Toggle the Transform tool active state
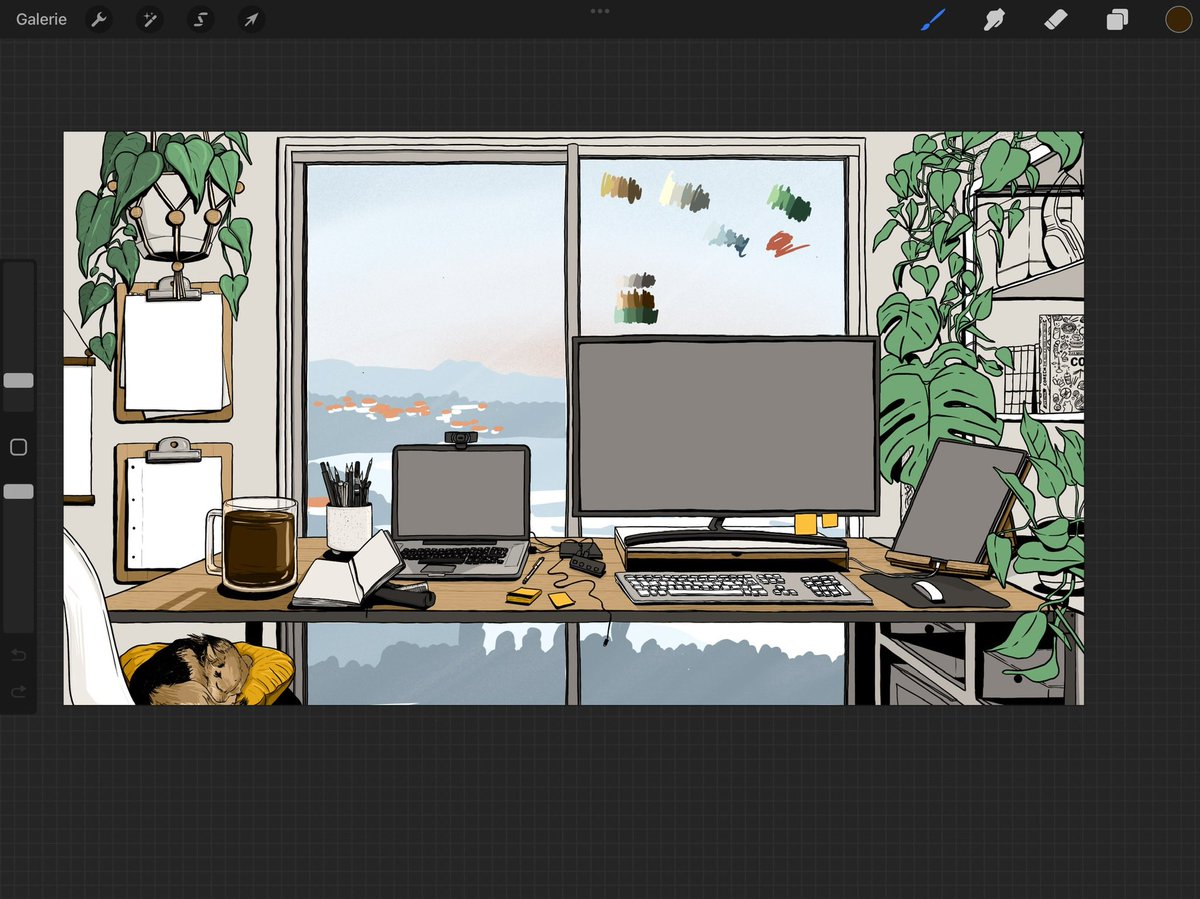The image size is (1200, 899). pos(250,19)
